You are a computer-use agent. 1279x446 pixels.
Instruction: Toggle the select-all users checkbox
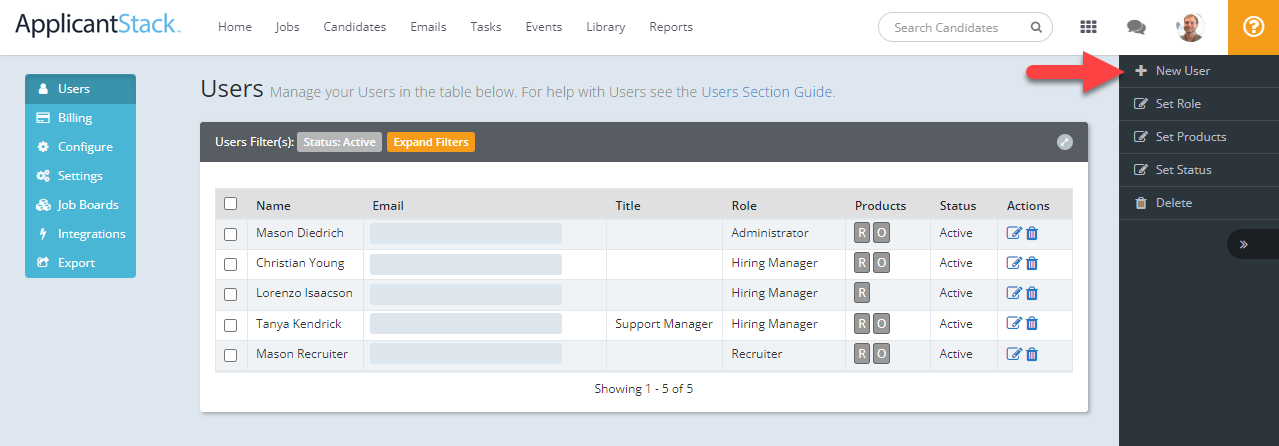(231, 203)
